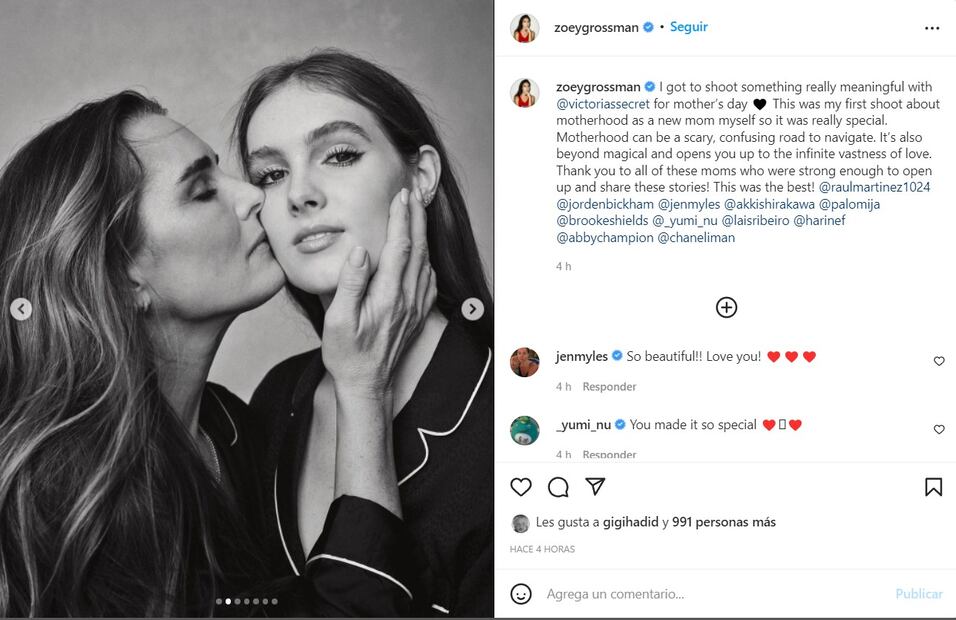Open the @brookeshields profile mention
Image resolution: width=956 pixels, height=620 pixels.
pyautogui.click(x=601, y=220)
